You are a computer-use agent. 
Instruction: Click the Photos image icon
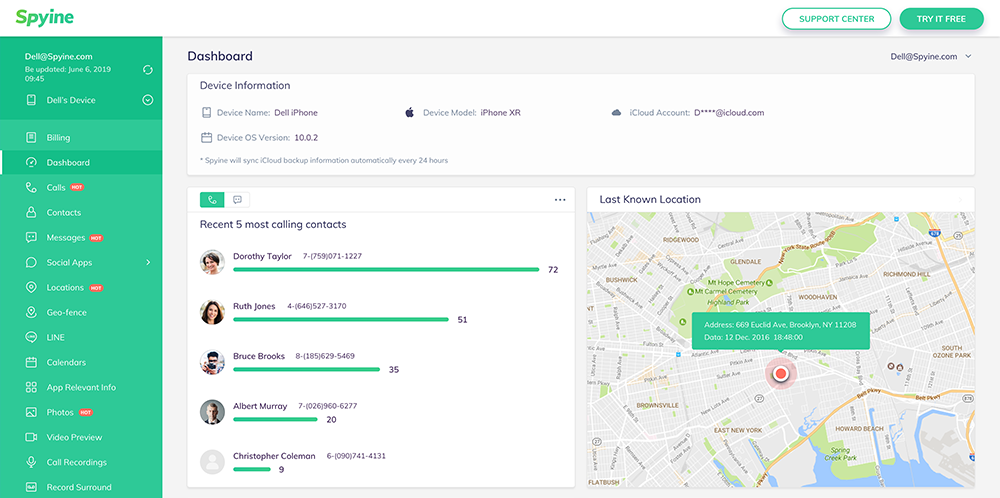[31, 413]
